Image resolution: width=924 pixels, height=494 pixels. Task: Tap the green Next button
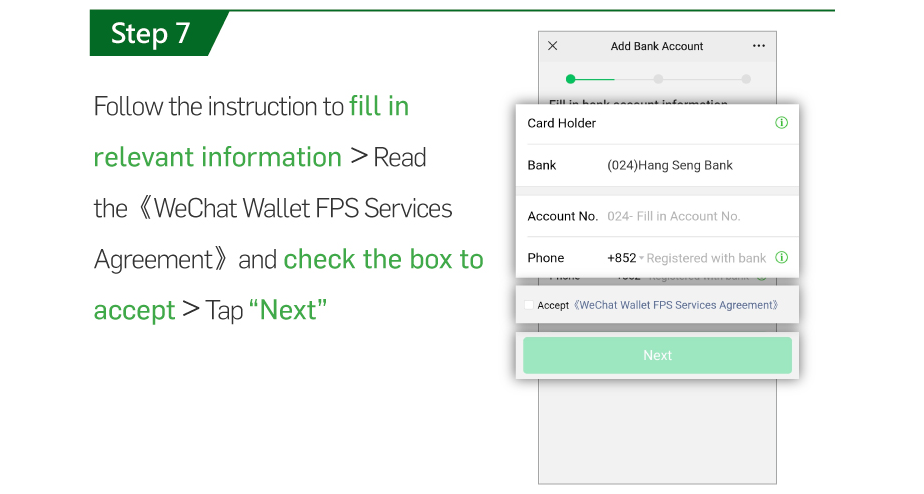click(x=657, y=355)
